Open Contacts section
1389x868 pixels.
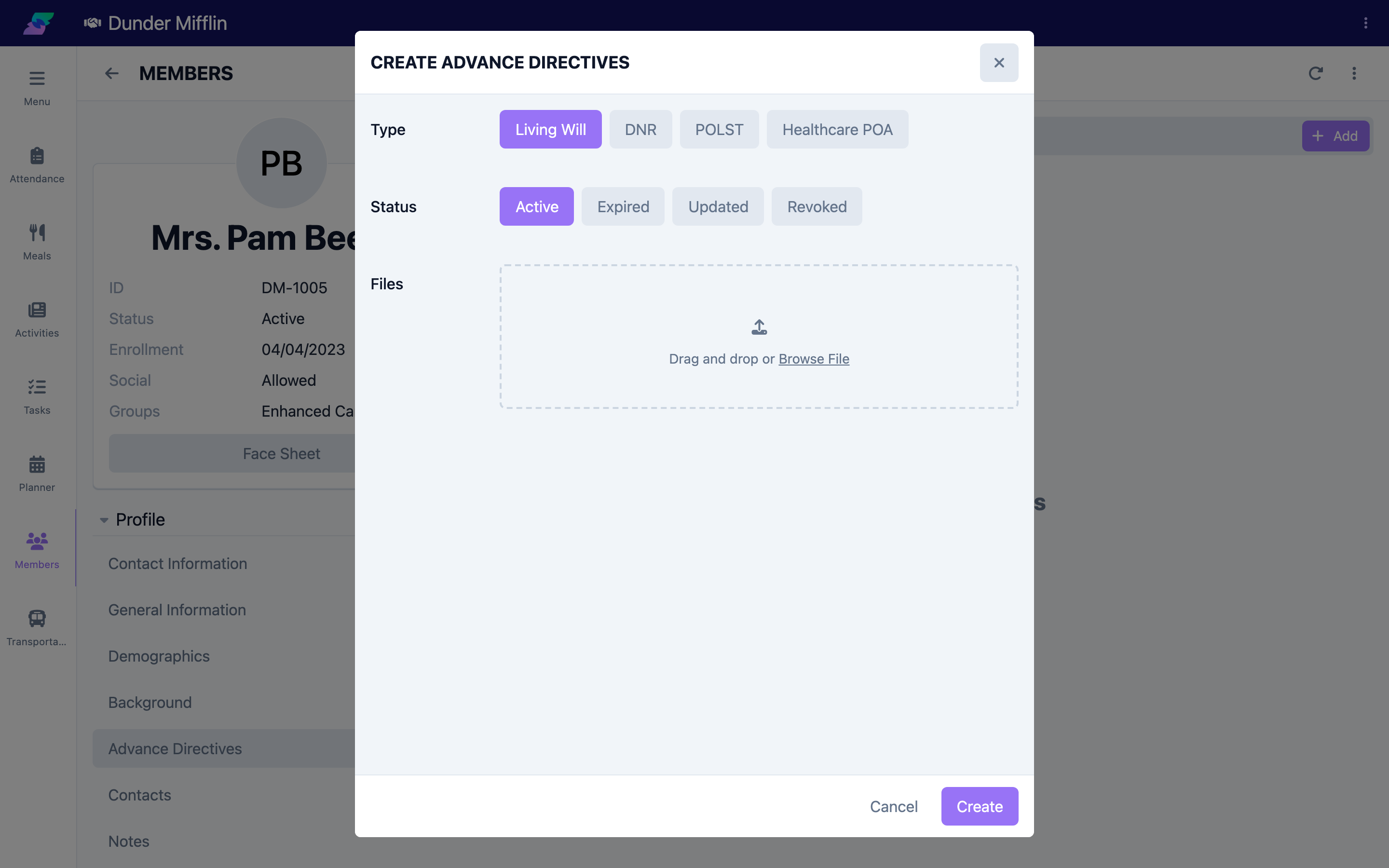[x=139, y=795]
